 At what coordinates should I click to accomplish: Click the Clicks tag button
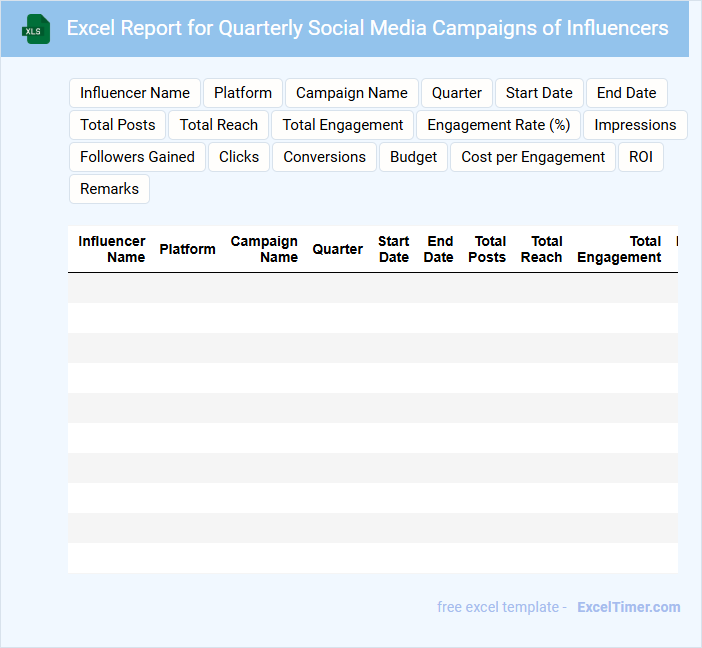(239, 157)
